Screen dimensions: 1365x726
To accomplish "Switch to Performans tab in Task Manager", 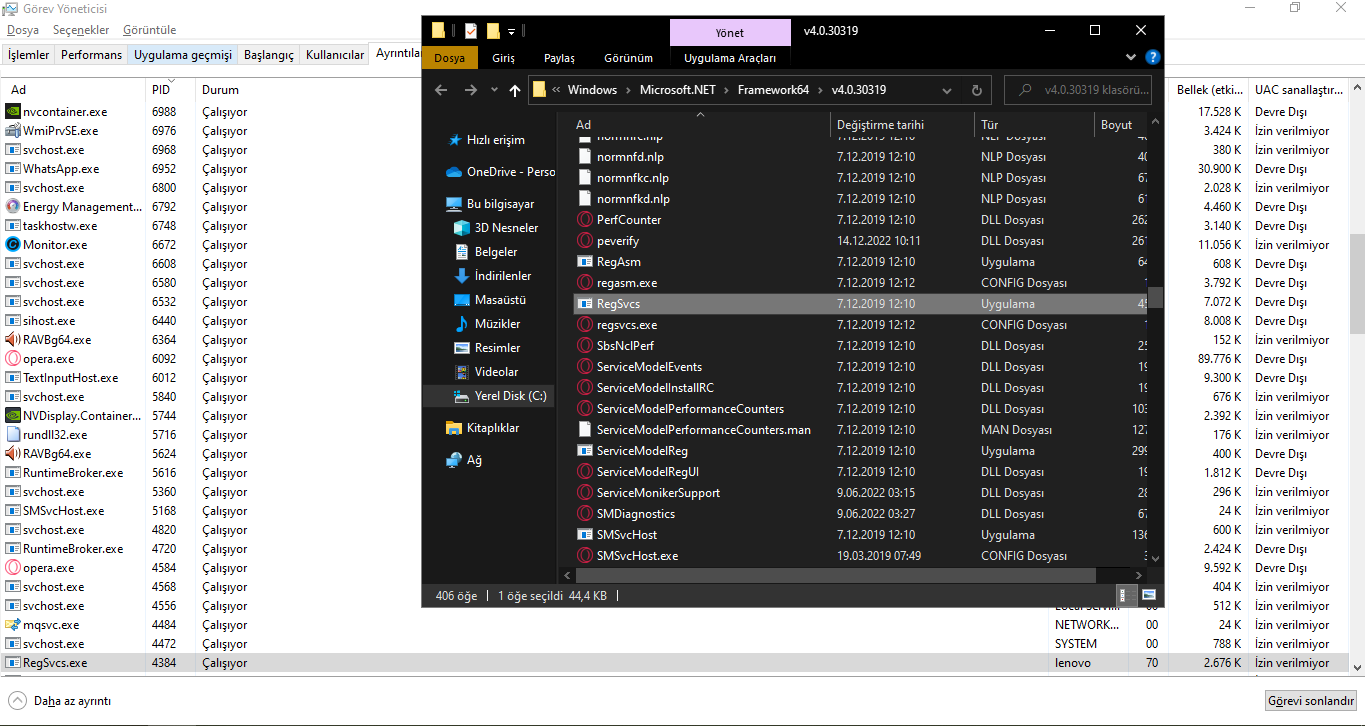I will click(x=91, y=55).
